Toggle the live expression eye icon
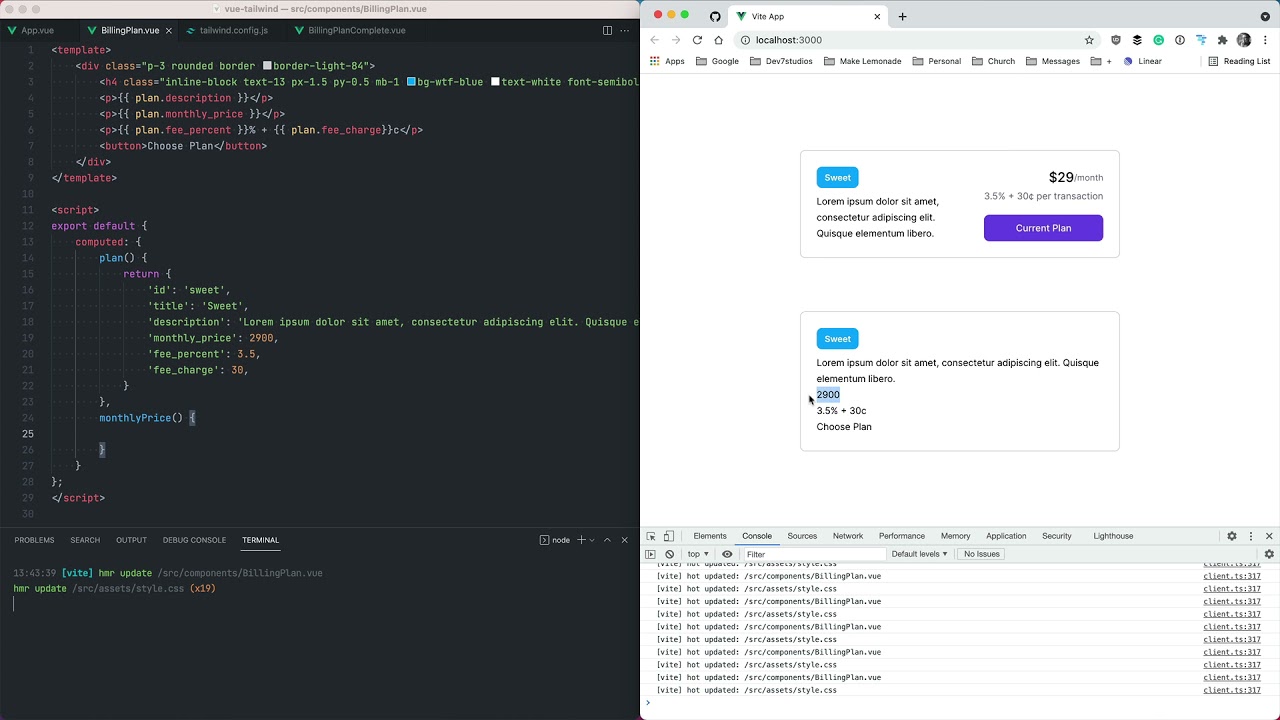Viewport: 1280px width, 720px height. (x=727, y=554)
